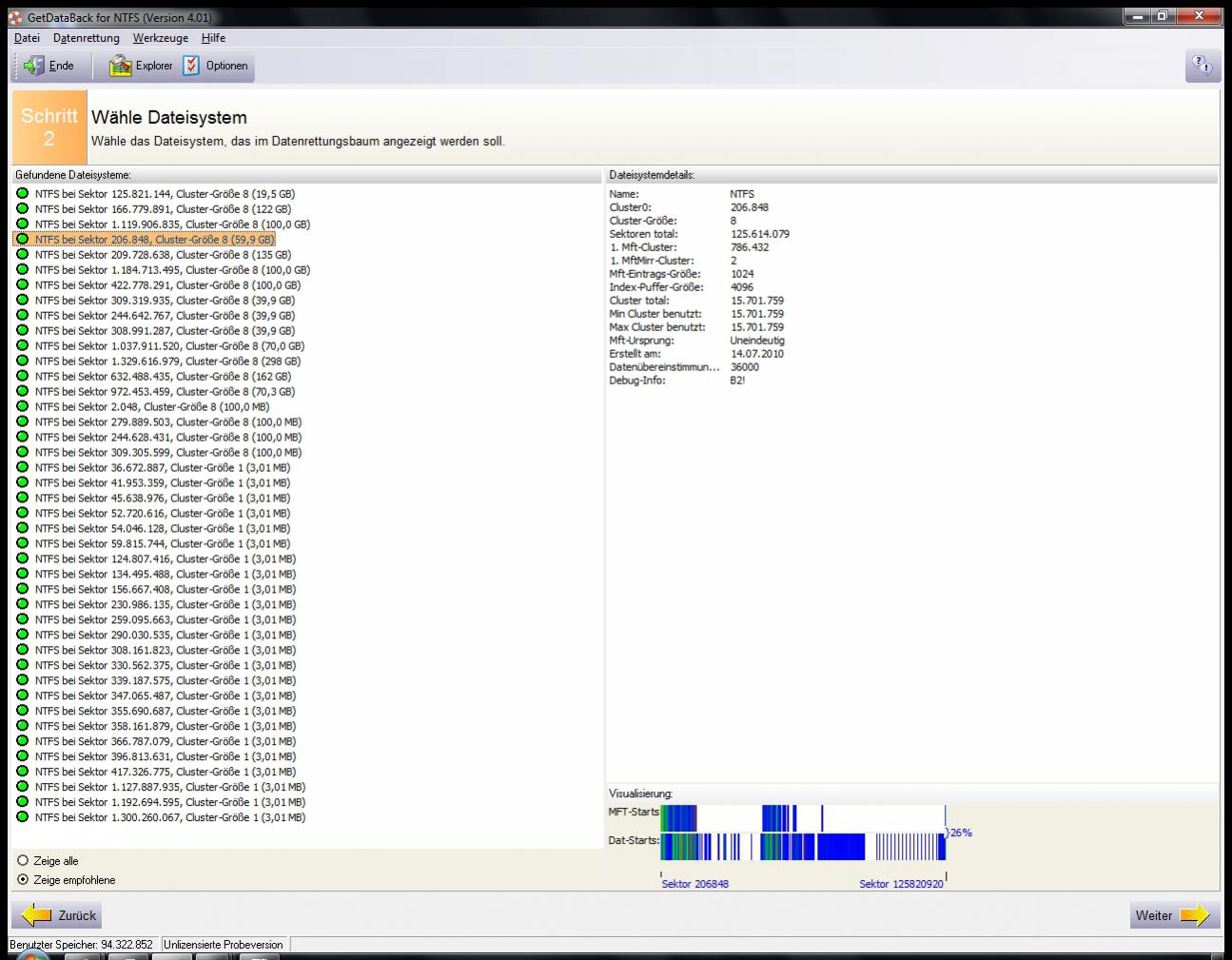This screenshot has height=960, width=1232.
Task: Click the Dat-Starts visualization bar
Action: pos(803,847)
